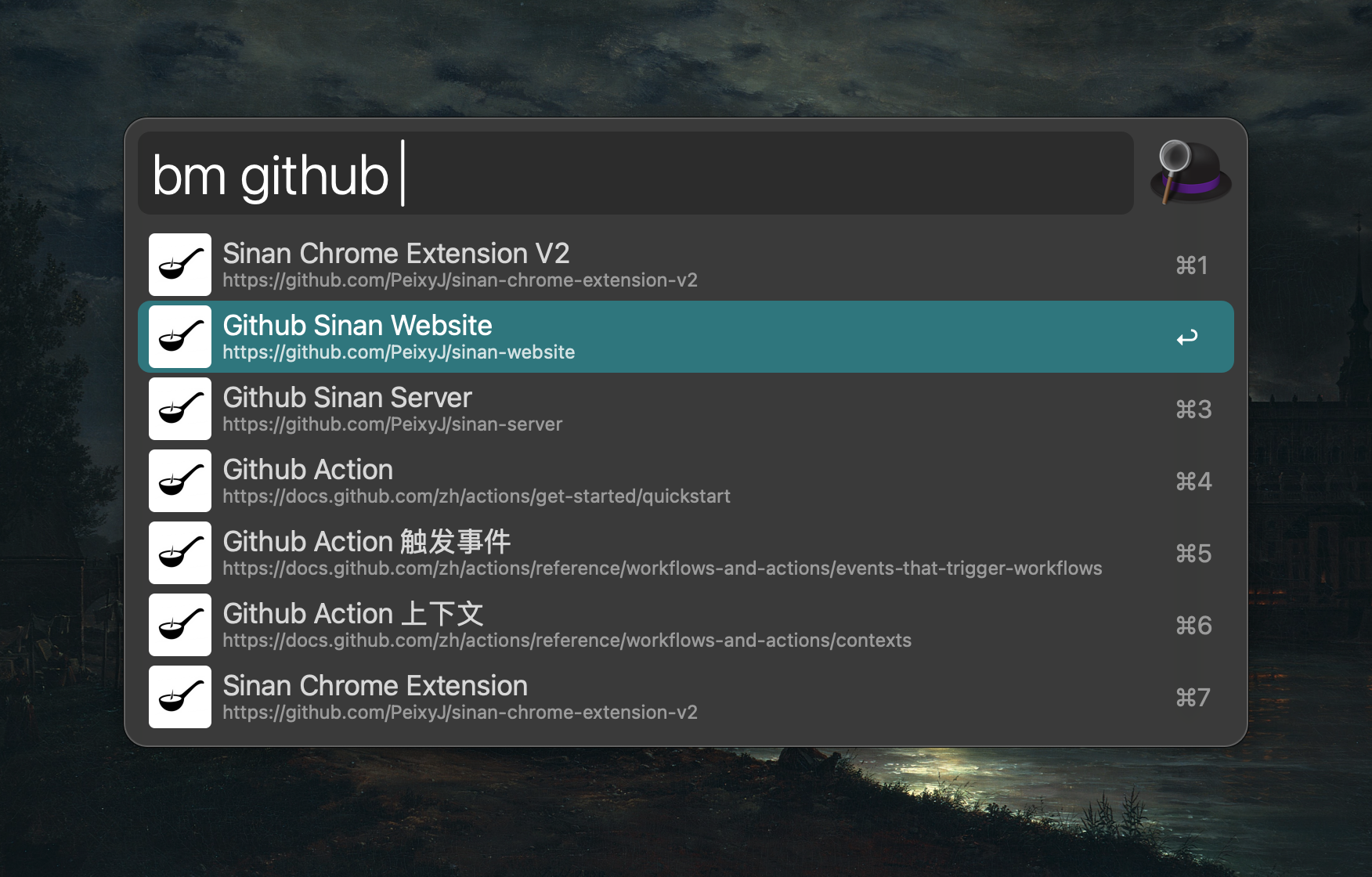Open the 'Sinan Chrome Extension V2' result
Image resolution: width=1372 pixels, height=877 pixels.
click(x=686, y=265)
